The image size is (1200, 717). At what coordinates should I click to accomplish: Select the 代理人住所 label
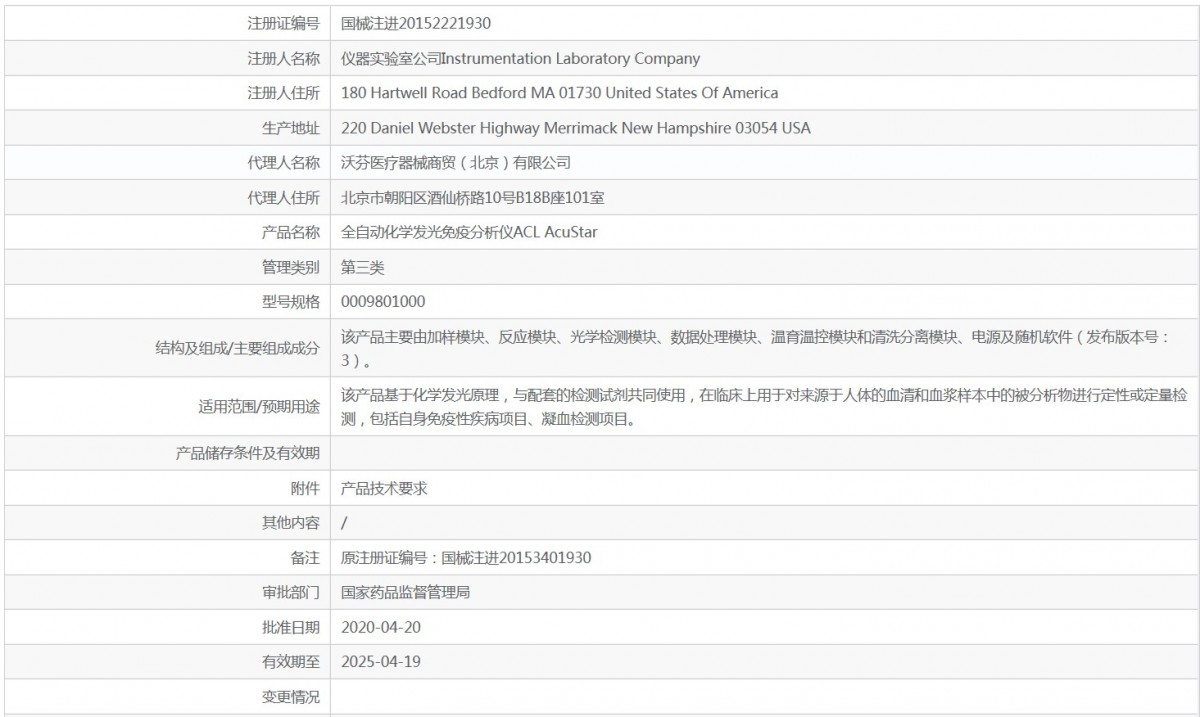click(x=283, y=198)
